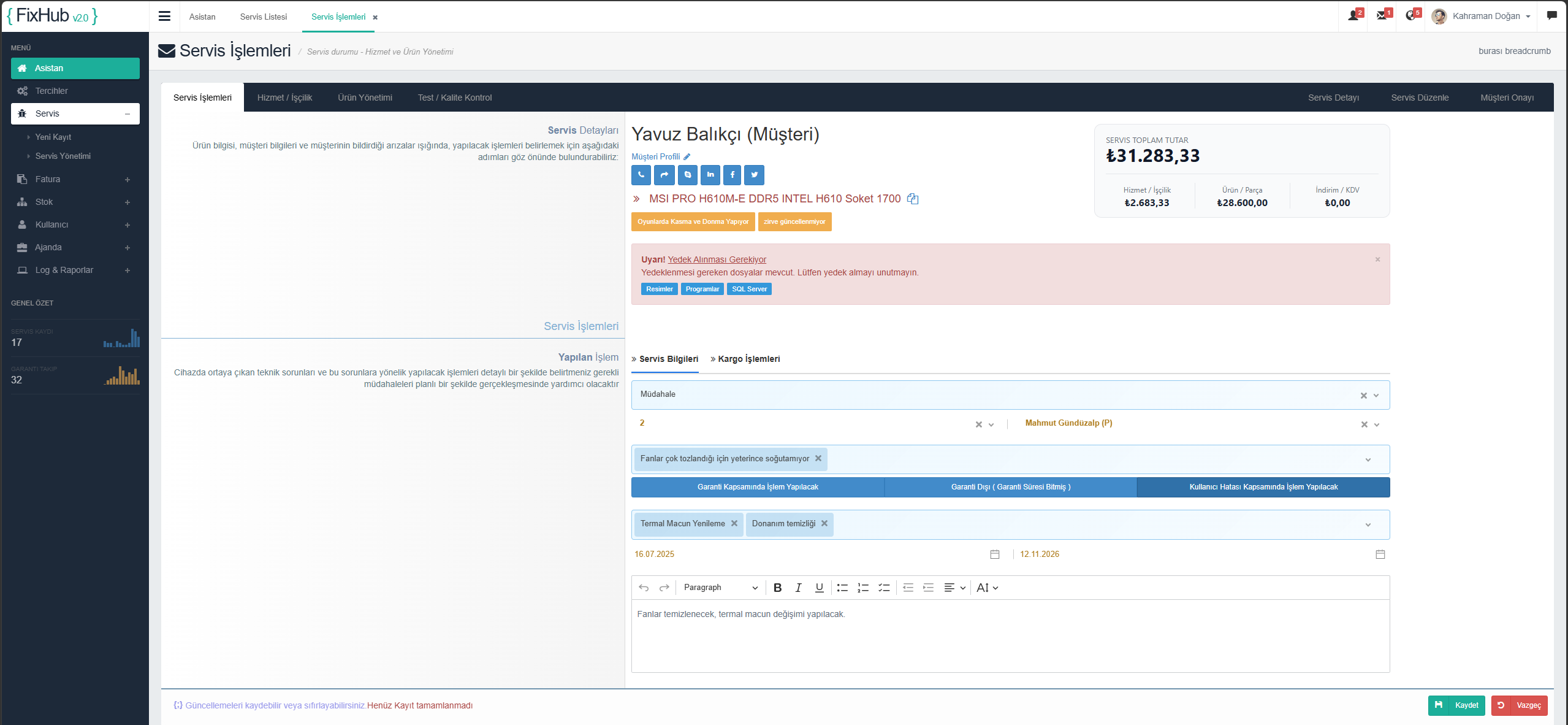
Task: Click the Facebook customer icon
Action: coord(732,175)
